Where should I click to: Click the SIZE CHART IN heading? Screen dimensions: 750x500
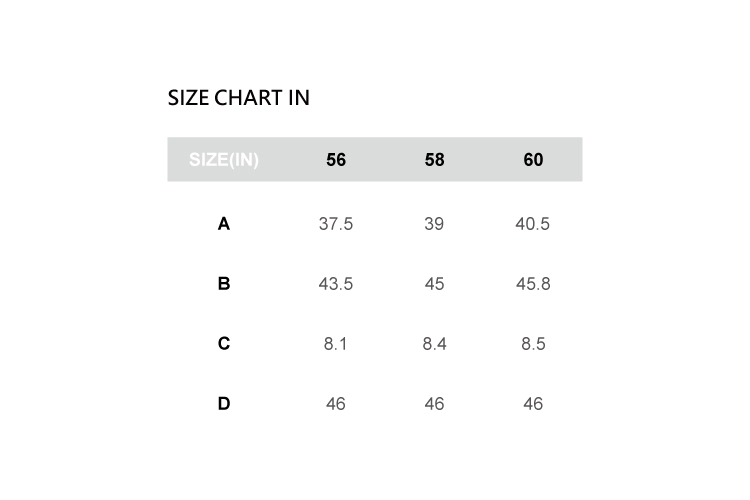238,98
